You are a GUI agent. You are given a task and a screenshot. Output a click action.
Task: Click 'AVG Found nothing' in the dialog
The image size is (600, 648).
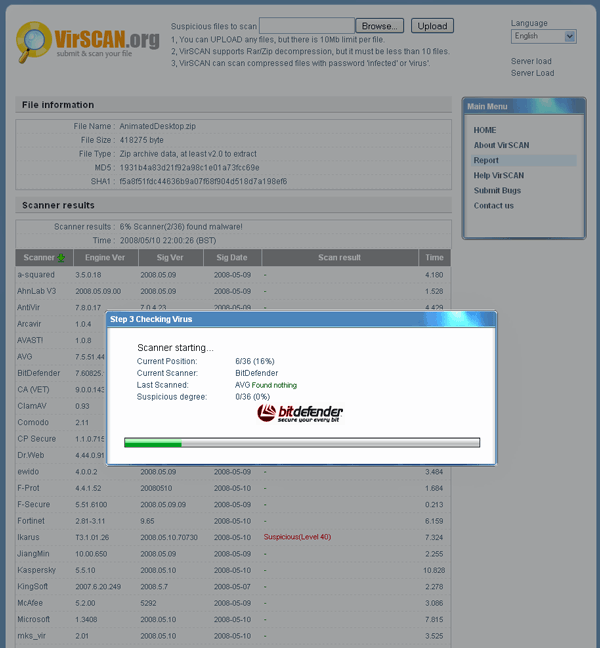coord(266,385)
